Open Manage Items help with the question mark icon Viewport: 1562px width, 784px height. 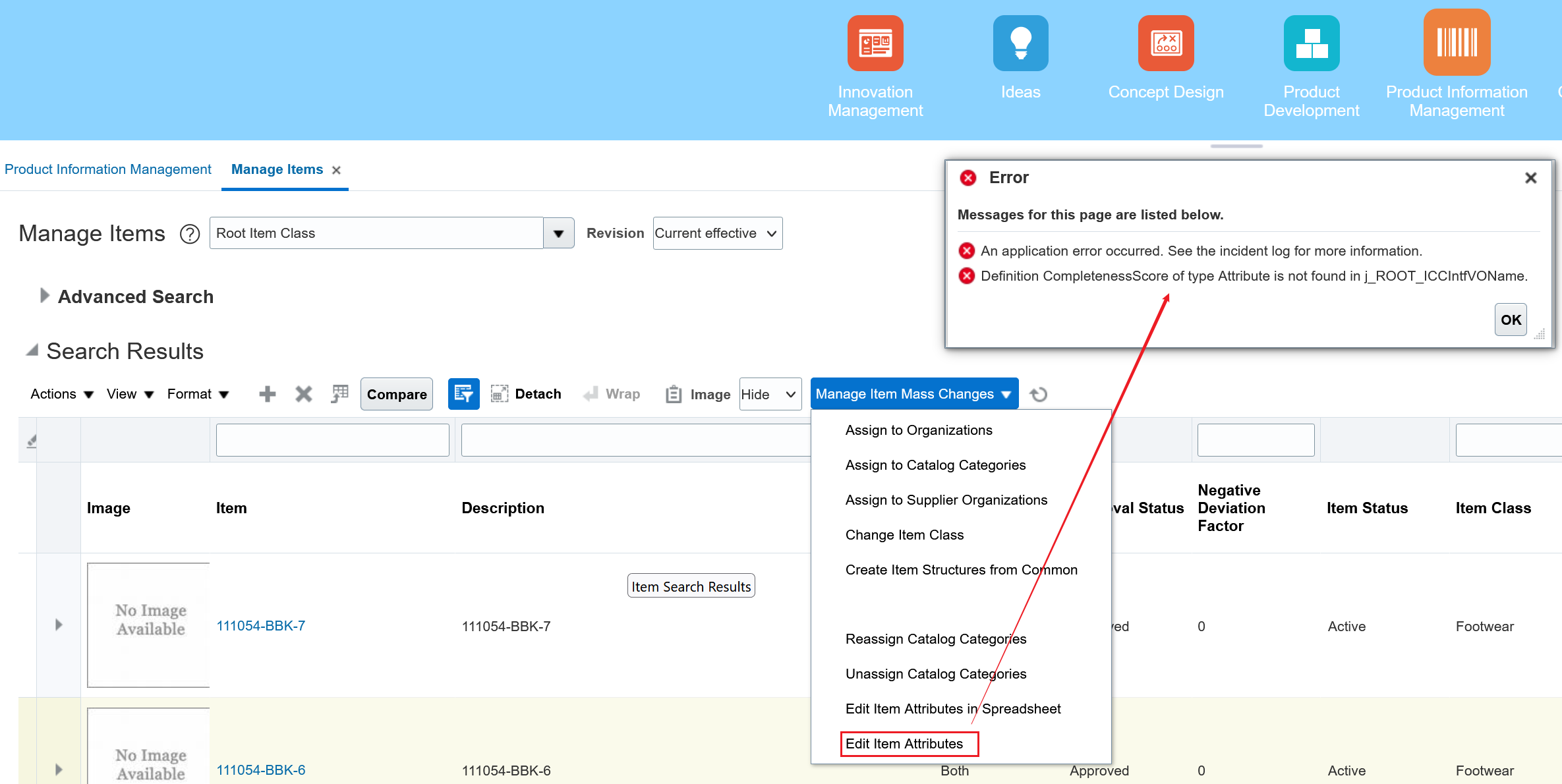189,234
